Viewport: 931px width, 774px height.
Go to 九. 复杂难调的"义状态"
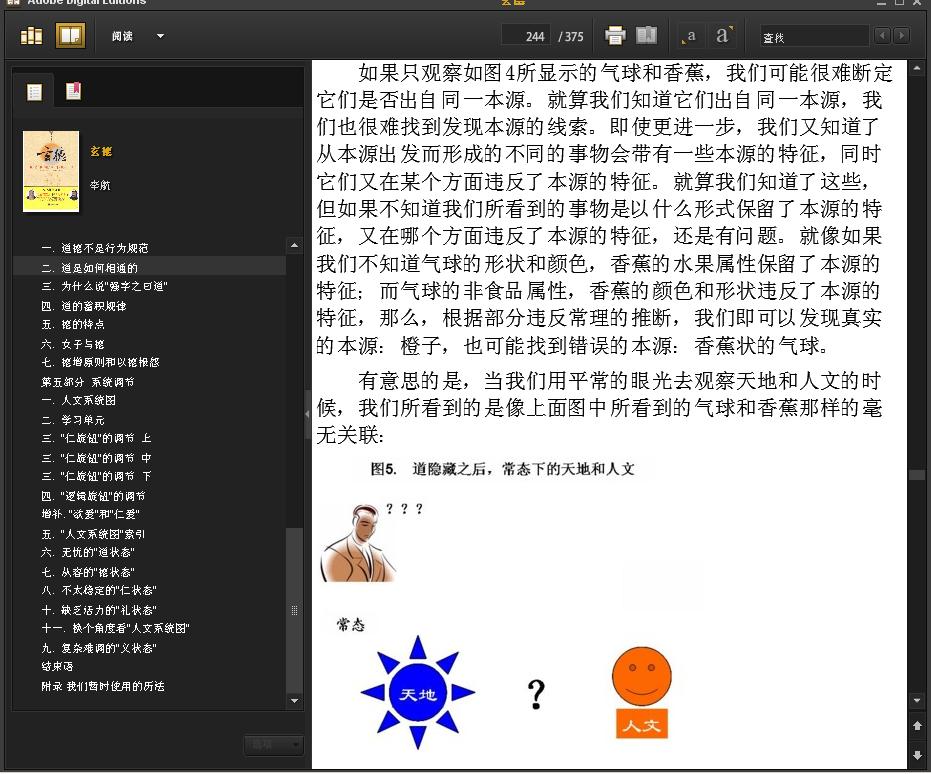[99, 648]
